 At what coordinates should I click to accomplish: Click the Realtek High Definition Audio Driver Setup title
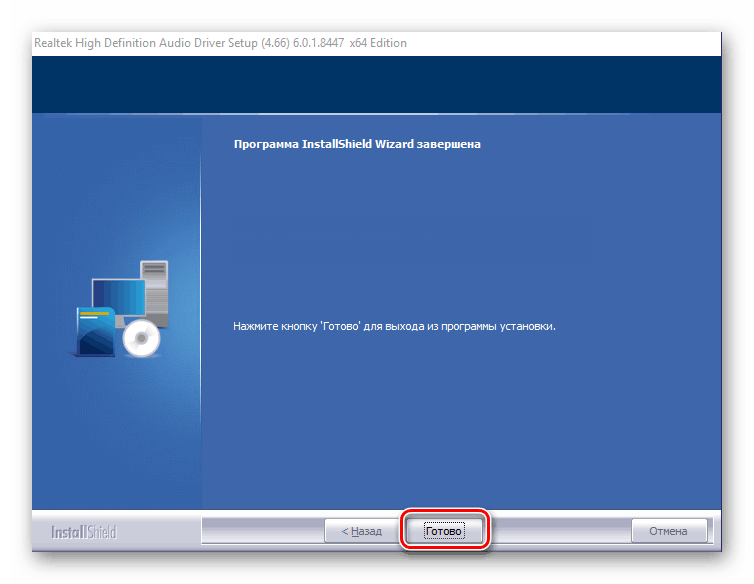point(220,43)
